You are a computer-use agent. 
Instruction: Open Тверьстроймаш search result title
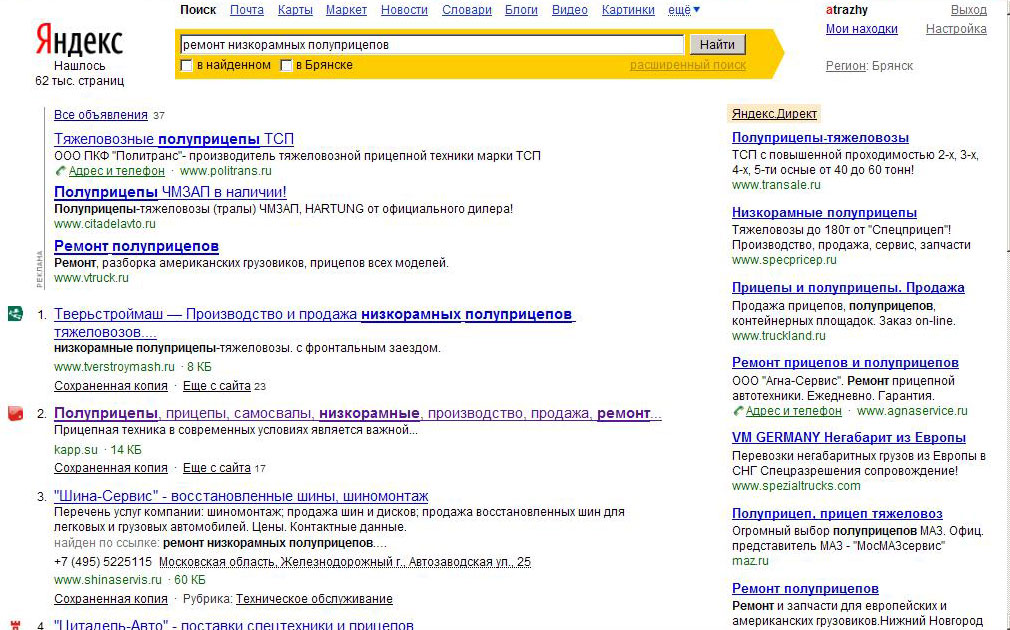tap(314, 323)
